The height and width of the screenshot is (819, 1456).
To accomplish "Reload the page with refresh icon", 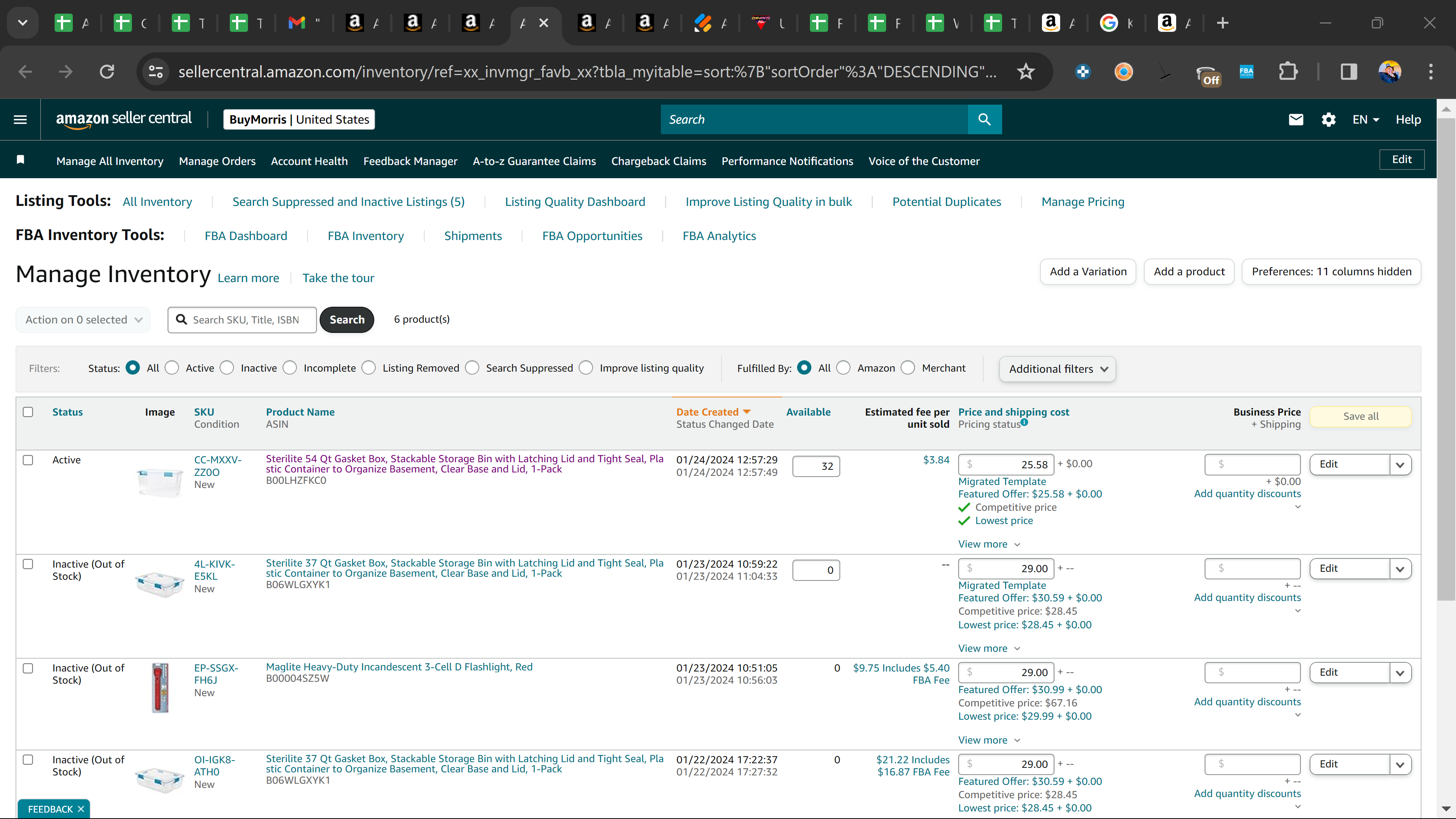I will click(x=107, y=72).
